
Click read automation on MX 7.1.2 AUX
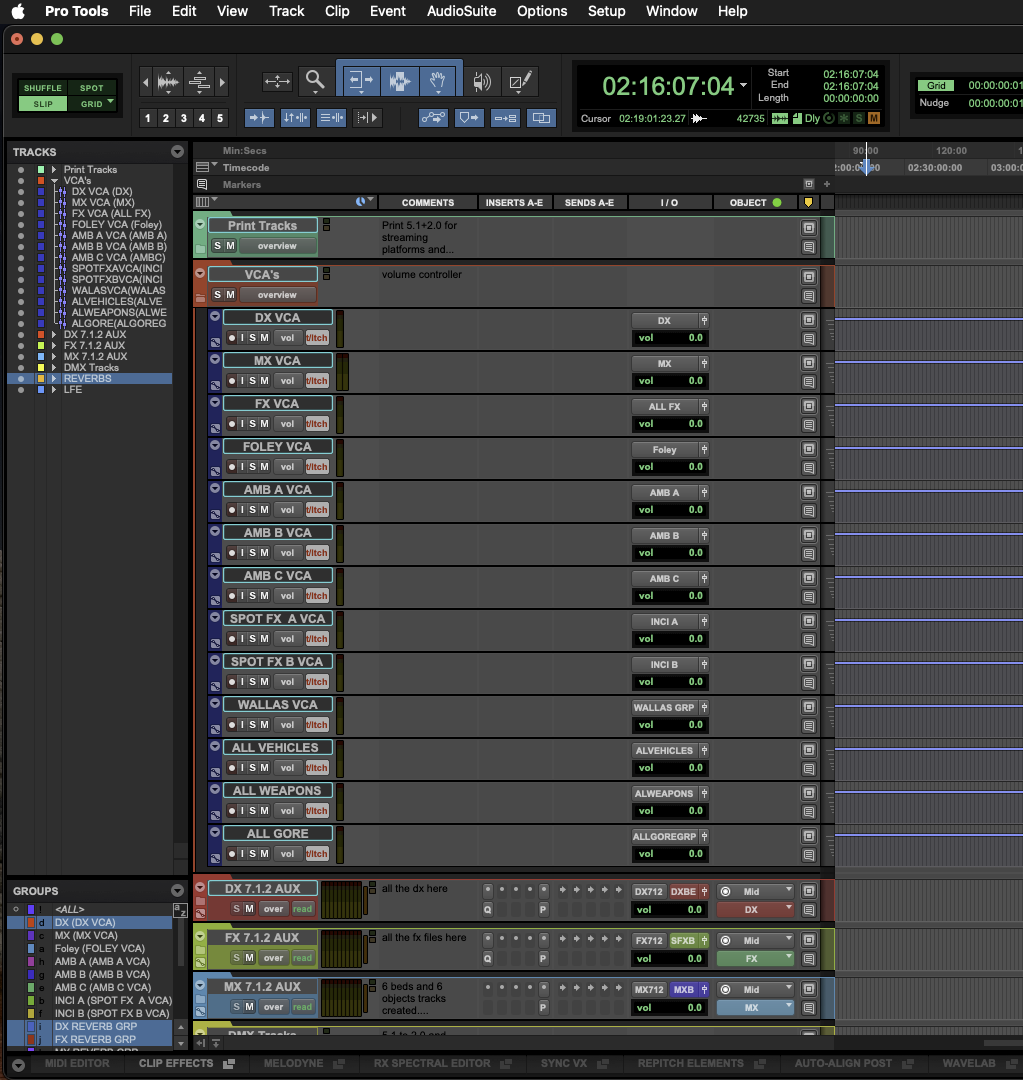pyautogui.click(x=302, y=1007)
